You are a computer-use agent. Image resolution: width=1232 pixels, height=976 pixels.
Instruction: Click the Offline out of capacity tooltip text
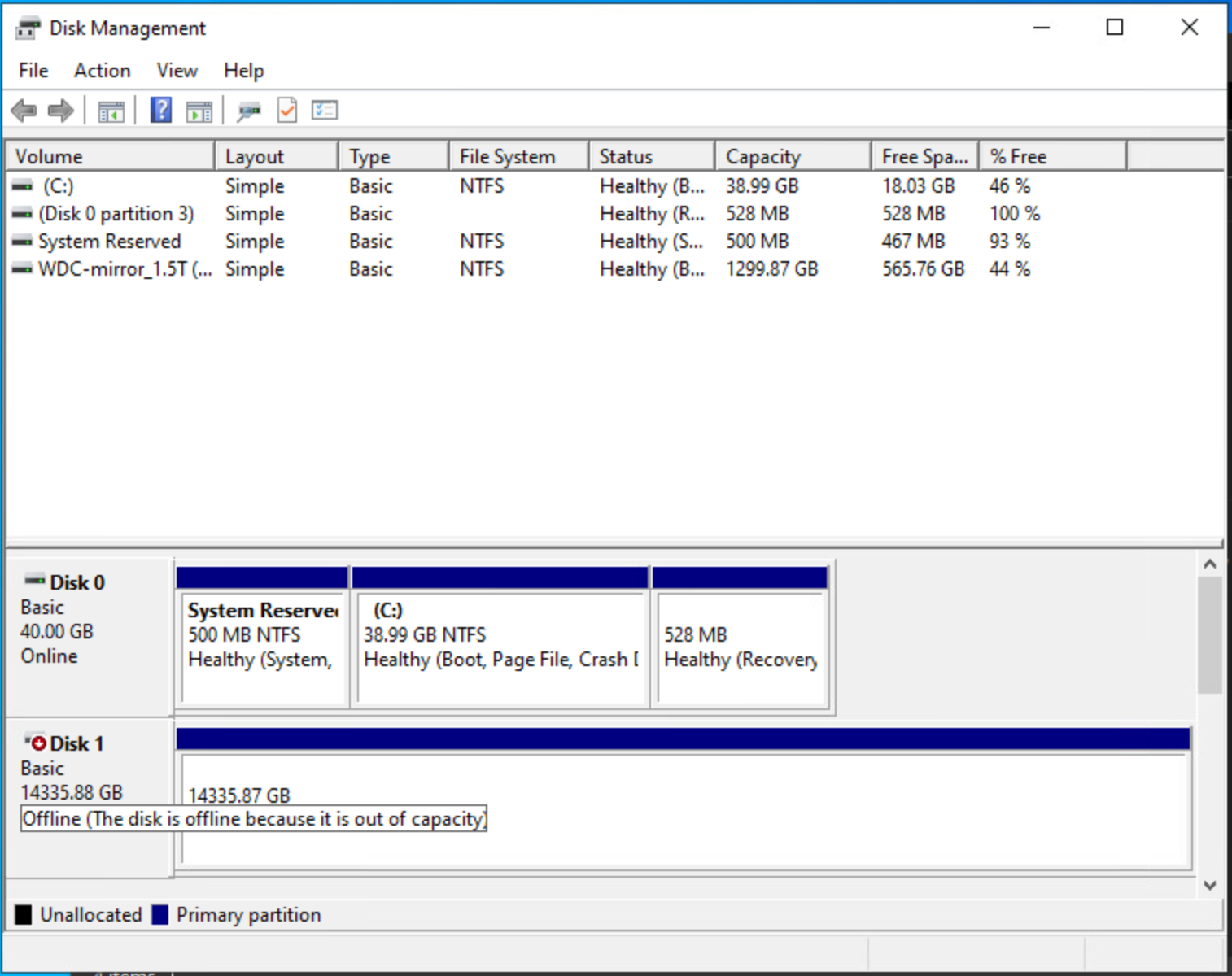pyautogui.click(x=254, y=819)
